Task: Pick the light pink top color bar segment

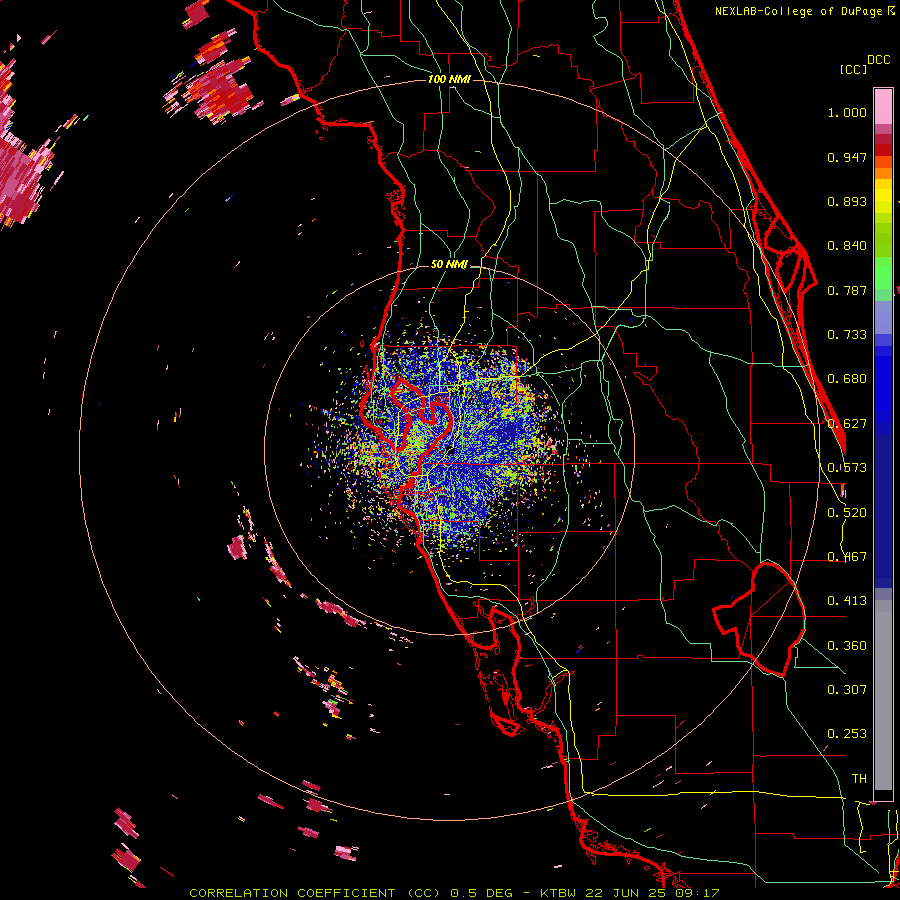Action: 883,106
